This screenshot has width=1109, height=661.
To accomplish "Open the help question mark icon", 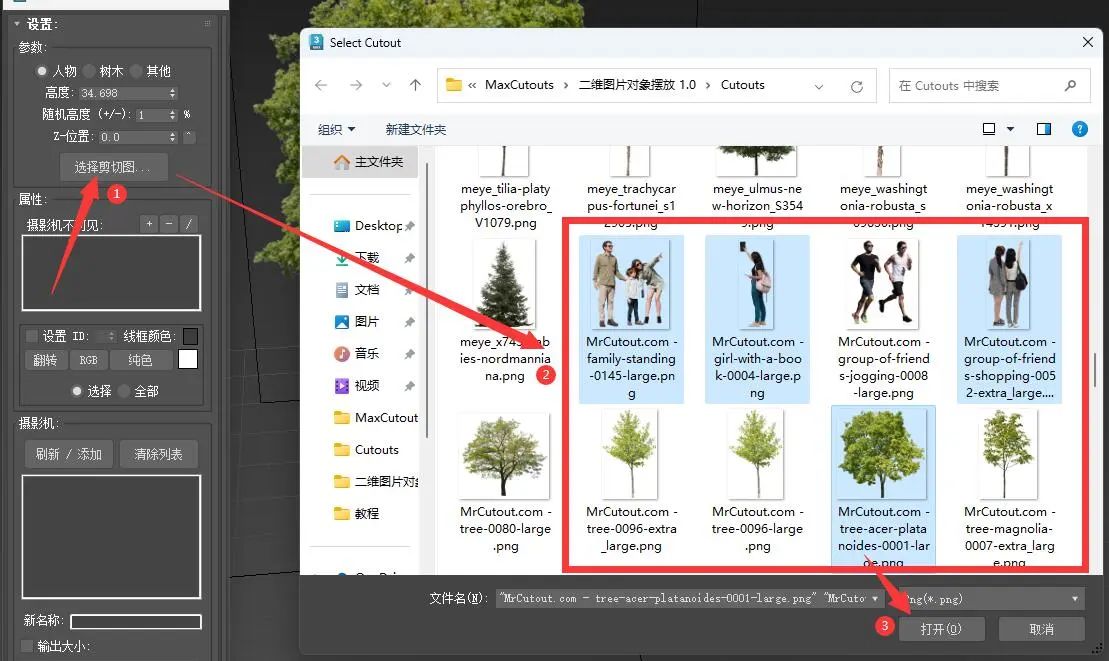I will 1079,129.
